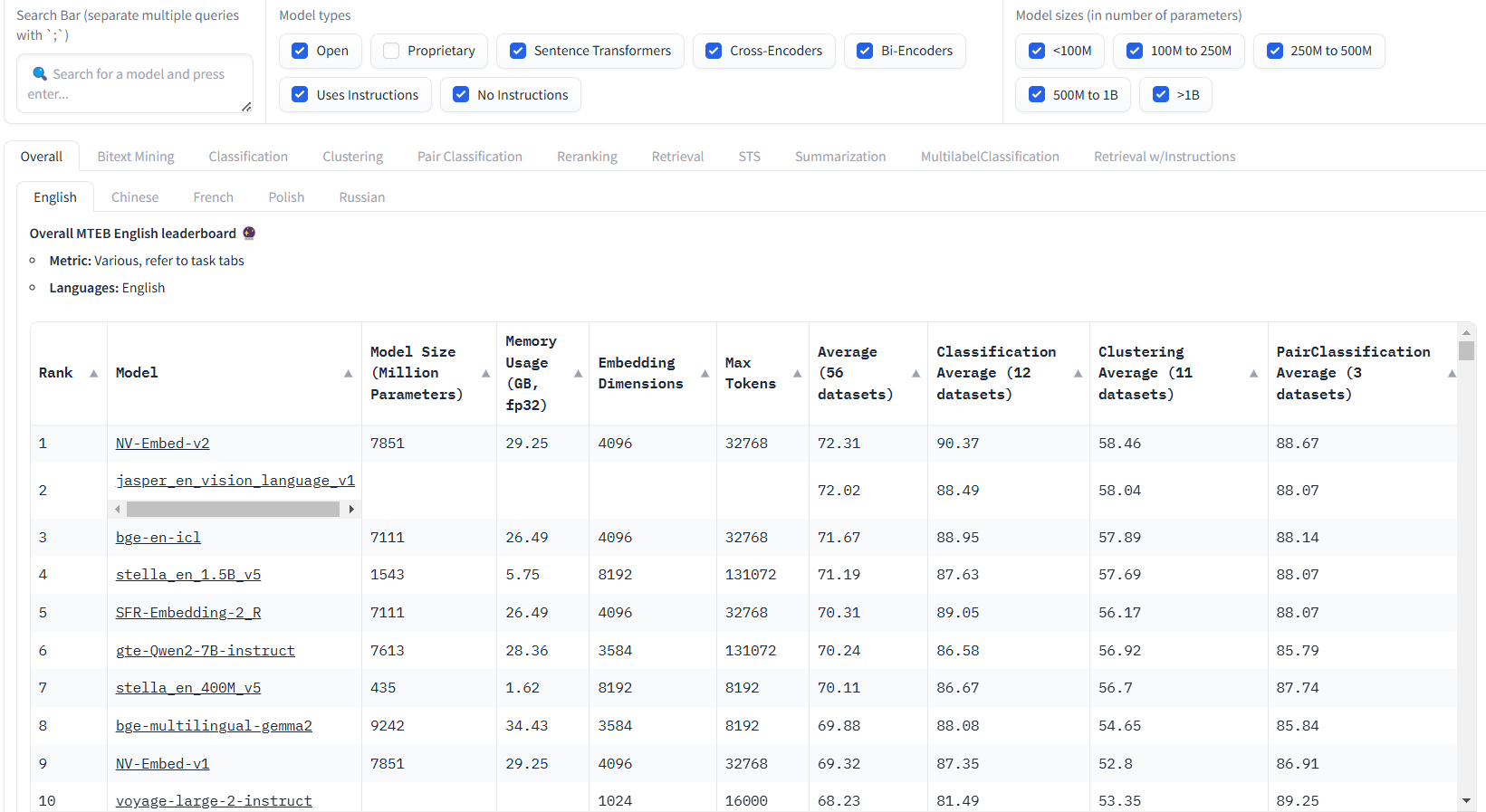This screenshot has height=812, width=1486.
Task: Click the search magnifier icon
Action: pos(40,73)
